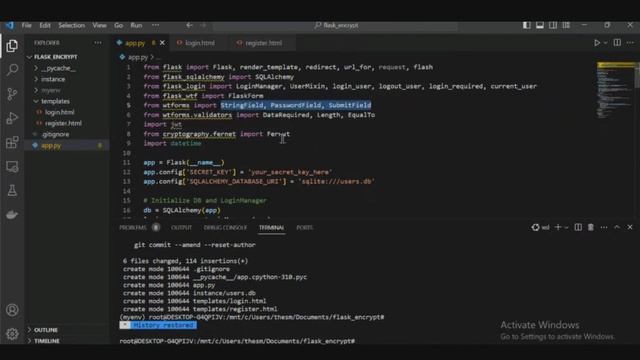Toggle primary side bar visibility
640x360 pixels.
(527, 25)
